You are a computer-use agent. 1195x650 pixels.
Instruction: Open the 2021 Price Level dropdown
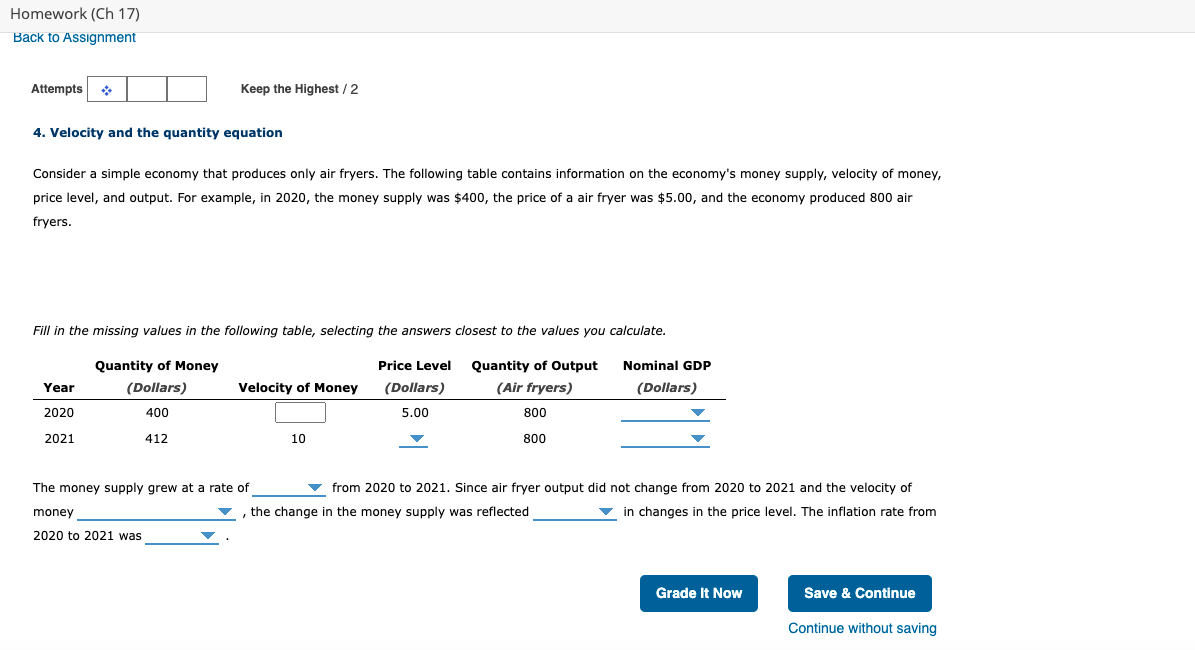414,438
